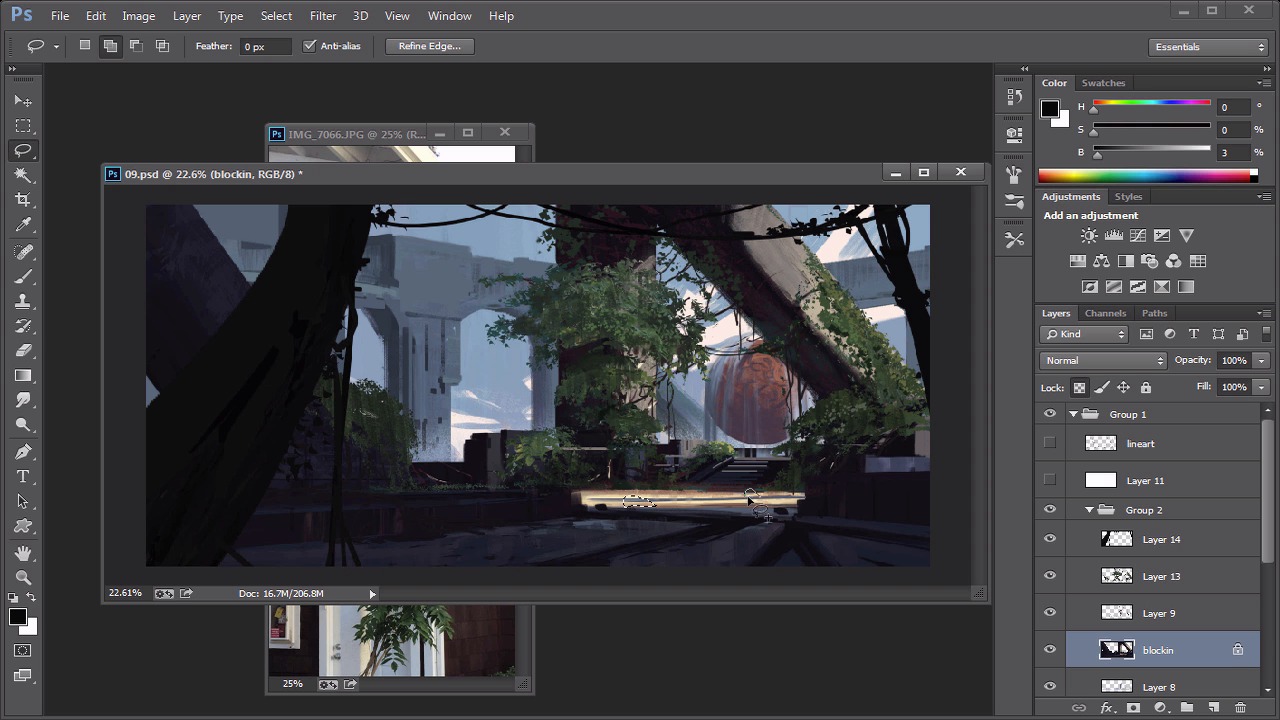
Task: Switch to the Channels tab
Action: tap(1105, 313)
